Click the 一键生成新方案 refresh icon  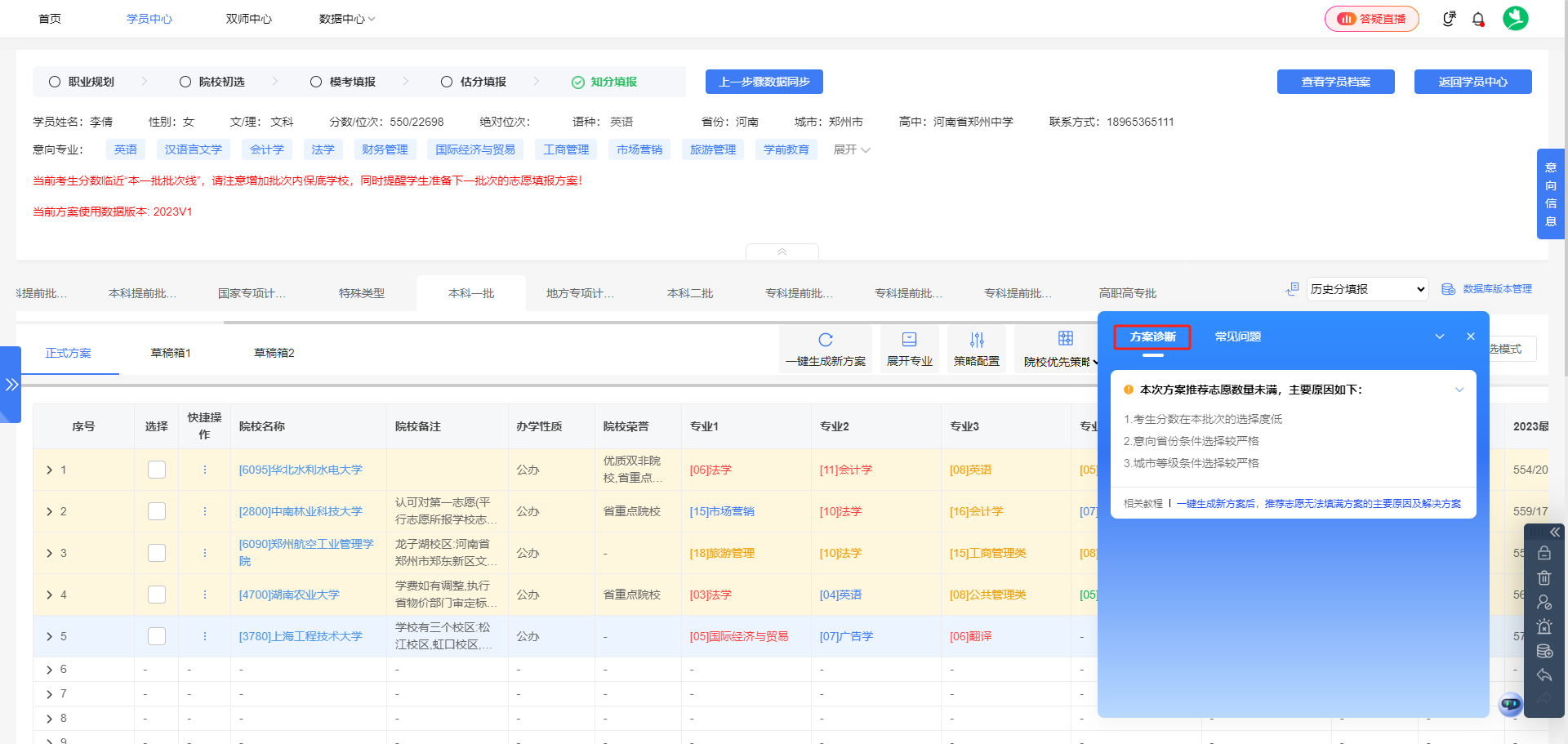[x=826, y=340]
